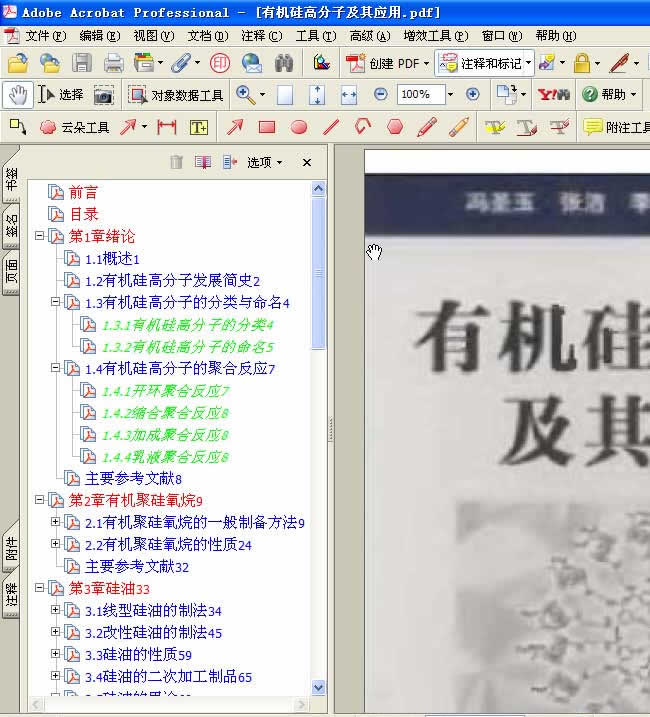650x717 pixels.
Task: Click the minus Zoom Out button
Action: [x=381, y=95]
